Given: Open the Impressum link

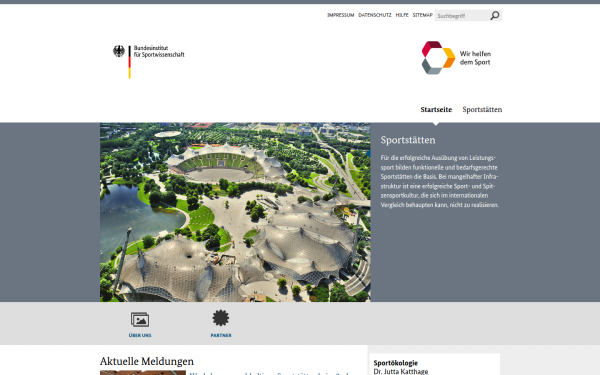Looking at the screenshot, I should tap(341, 15).
